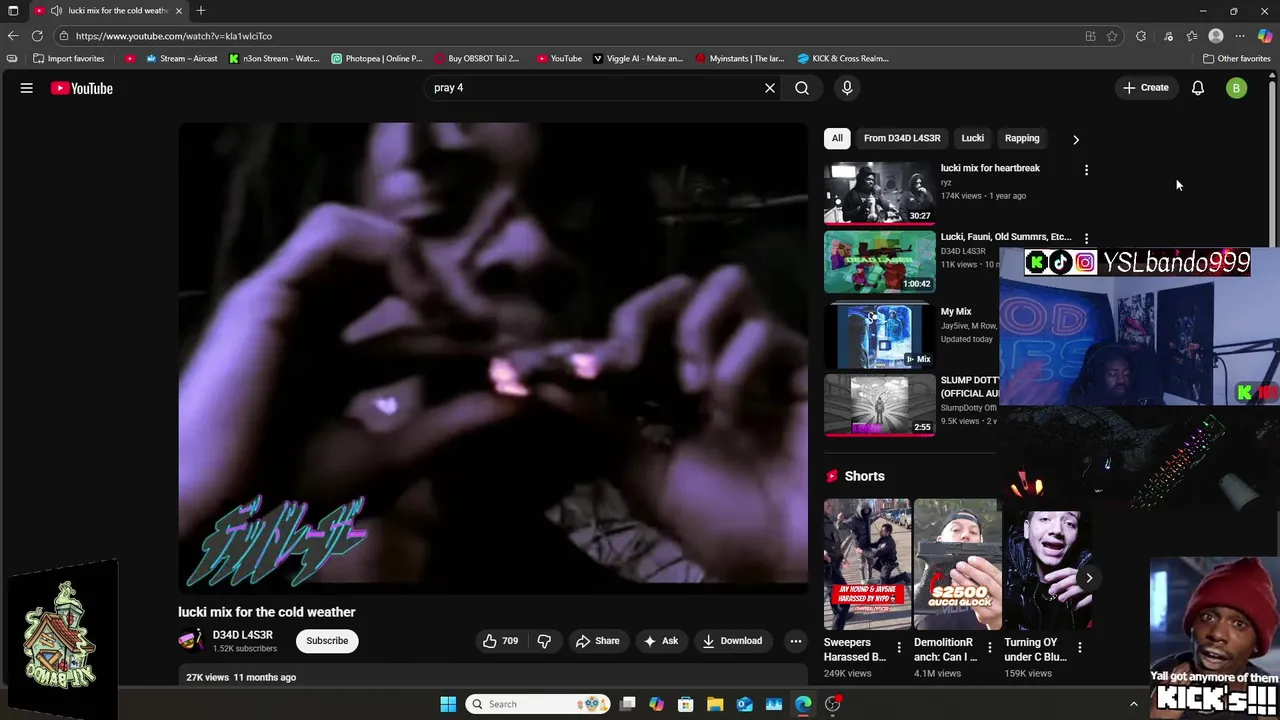Open Photopea bookmark
Screen dimensions: 1280x720
(x=378, y=58)
